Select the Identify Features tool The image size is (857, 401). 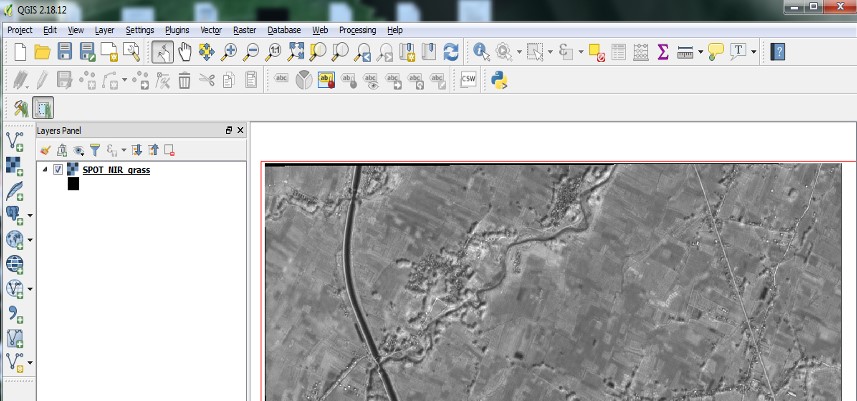tap(482, 52)
